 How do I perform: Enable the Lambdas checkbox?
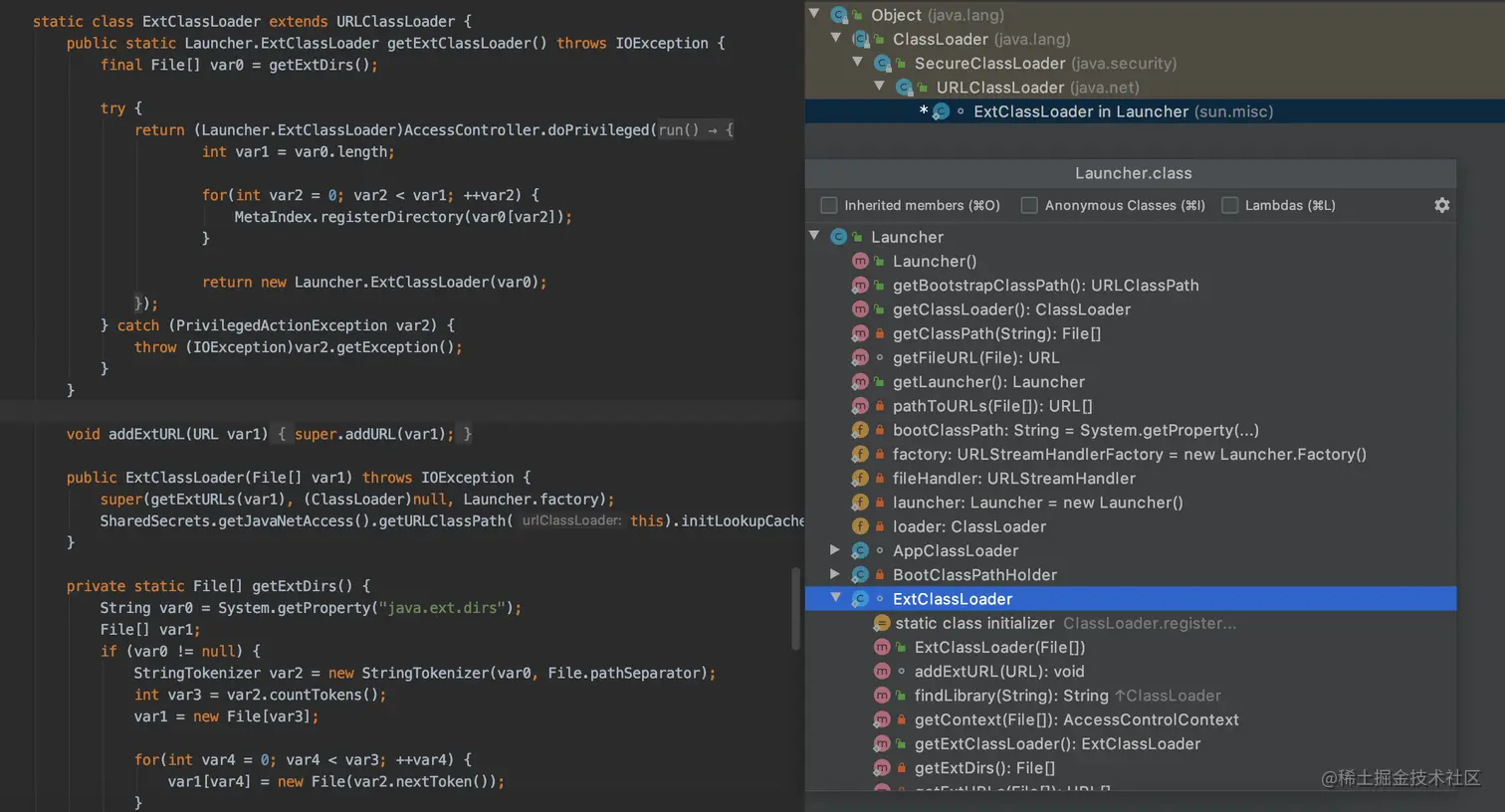point(1230,205)
